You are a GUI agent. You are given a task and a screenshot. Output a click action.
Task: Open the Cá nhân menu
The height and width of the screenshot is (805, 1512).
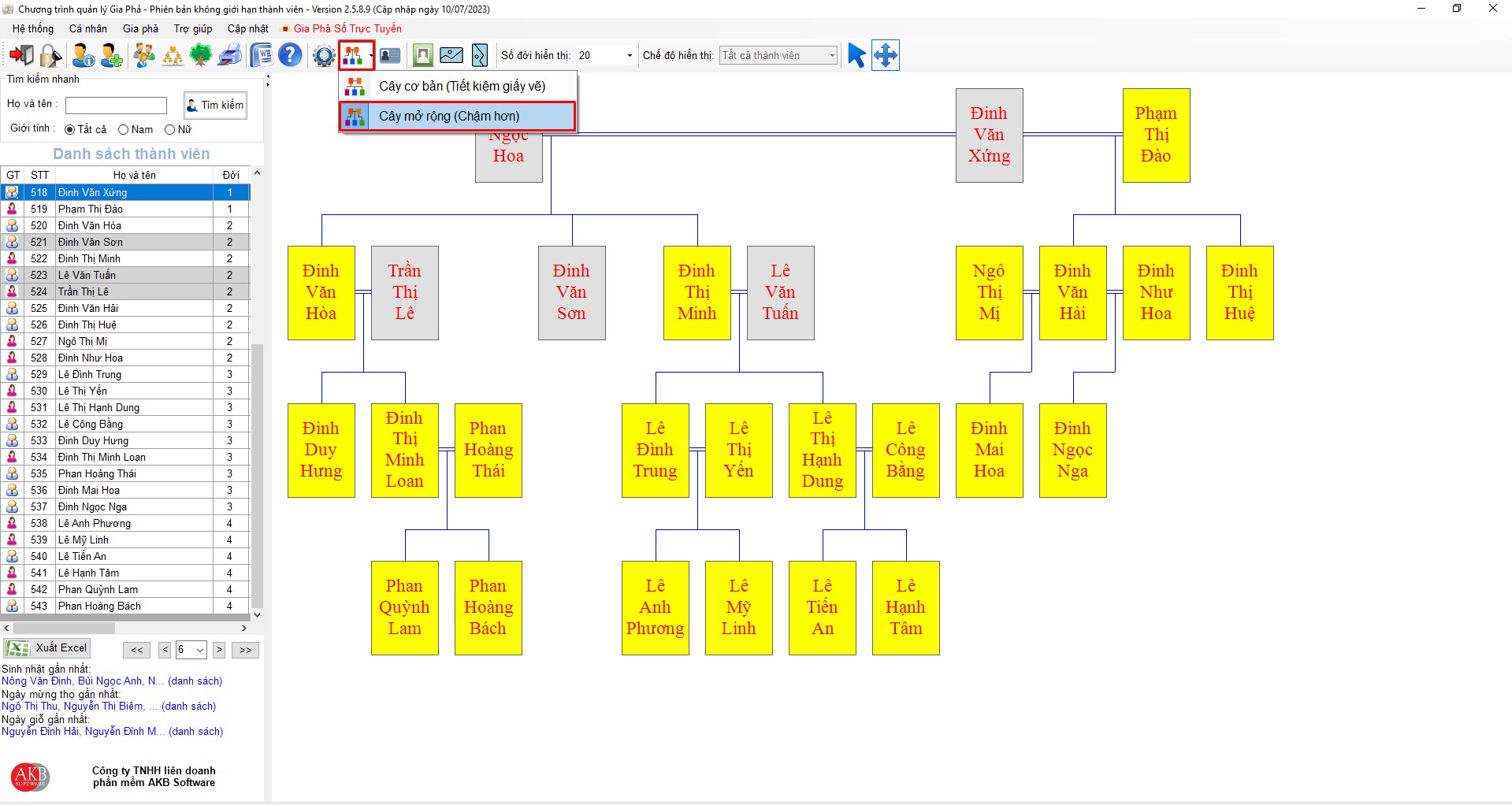tap(88, 28)
